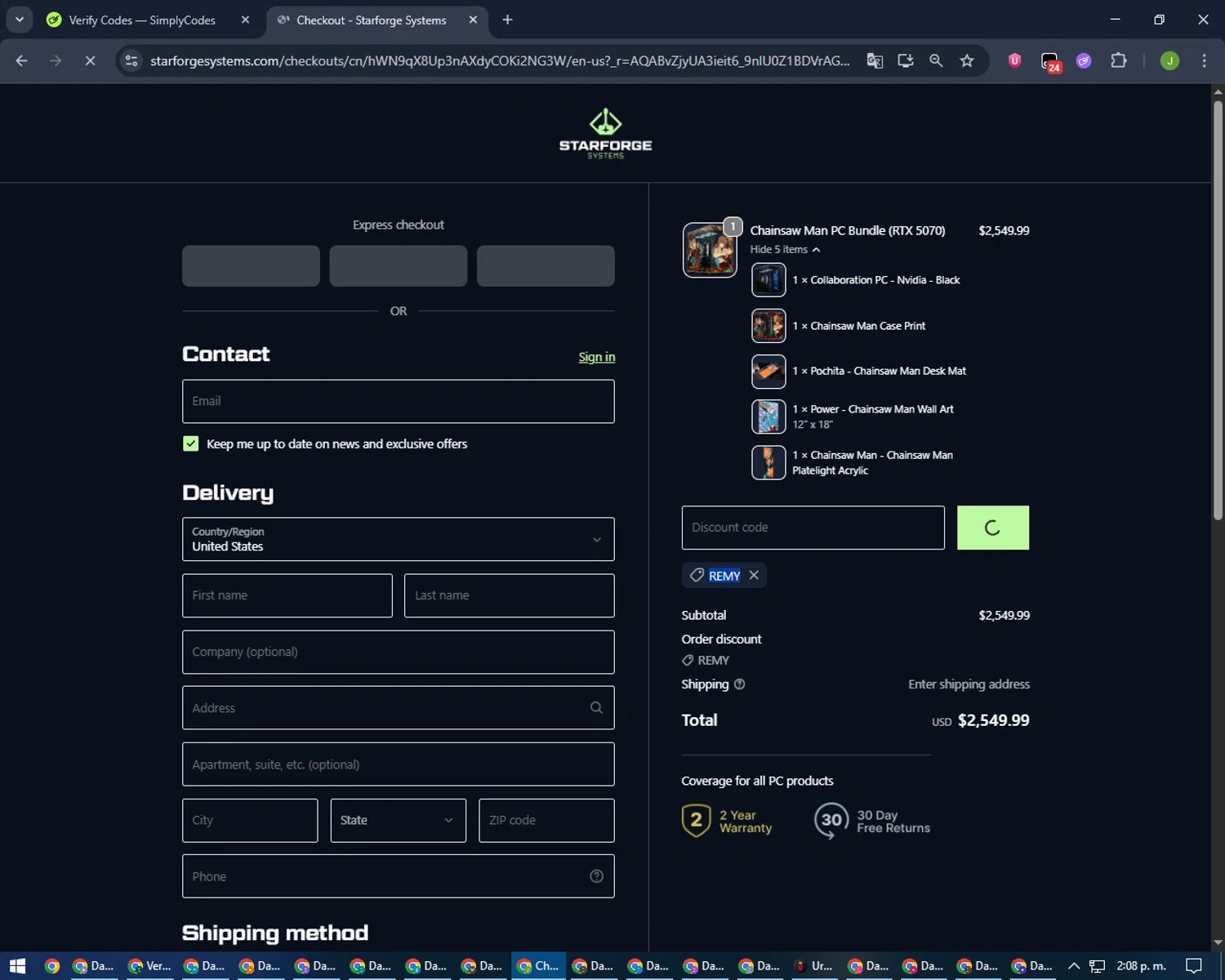The height and width of the screenshot is (980, 1225).
Task: Click the first express checkout button
Action: pyautogui.click(x=251, y=266)
